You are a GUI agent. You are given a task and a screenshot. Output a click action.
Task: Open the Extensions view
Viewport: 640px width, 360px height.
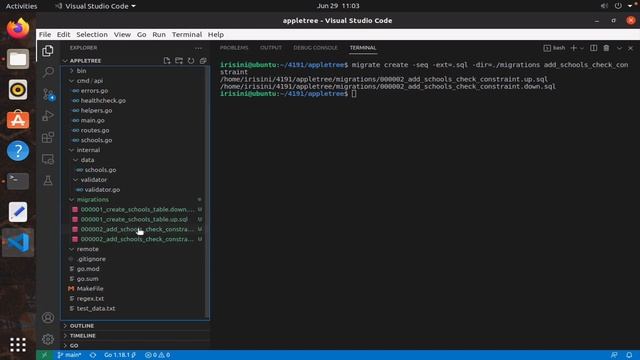click(x=48, y=138)
